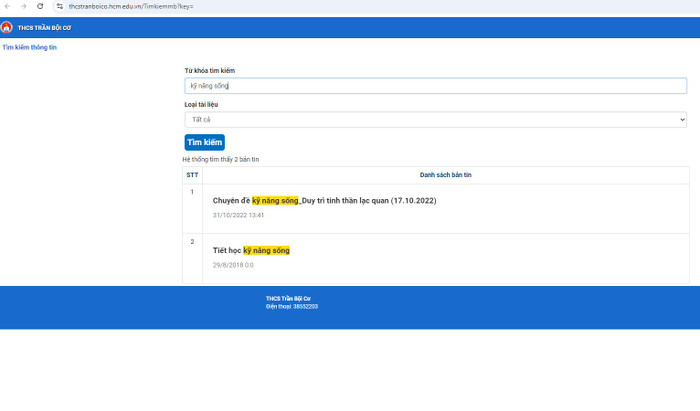Open the 'Tiết học kỹ năng sống' result
This screenshot has width=700, height=411.
coord(251,250)
